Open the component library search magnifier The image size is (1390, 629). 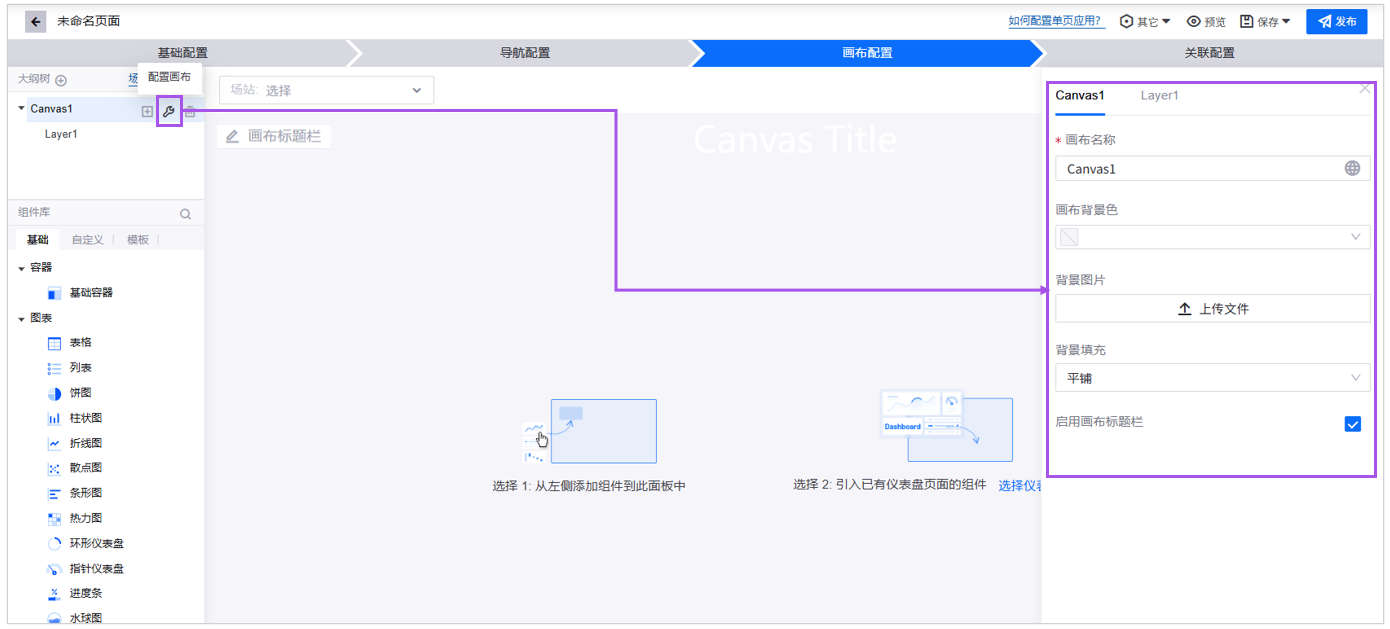tap(186, 213)
